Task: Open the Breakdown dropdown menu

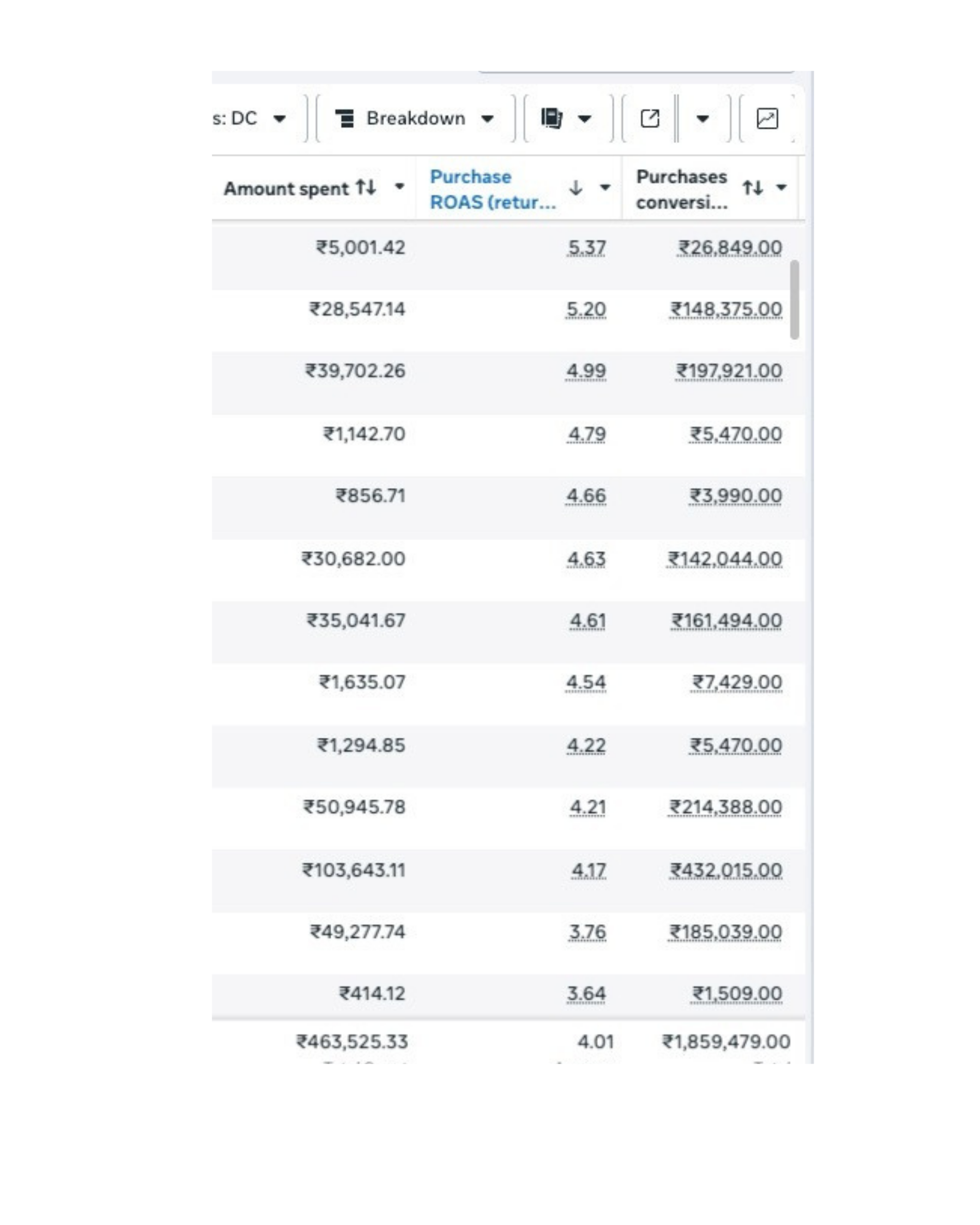Action: click(x=415, y=118)
